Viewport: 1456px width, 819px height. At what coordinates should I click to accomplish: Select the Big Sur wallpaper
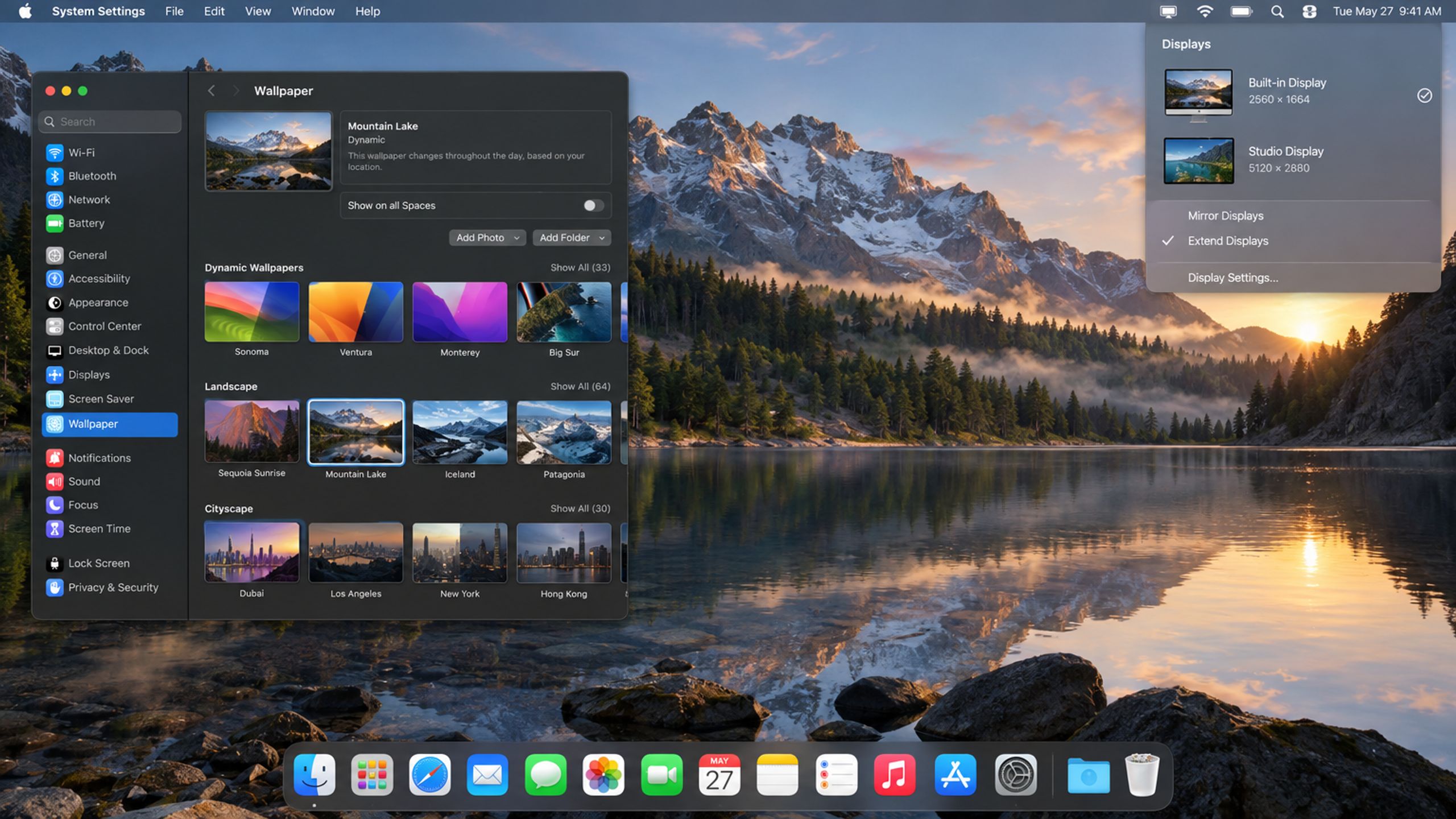564,312
